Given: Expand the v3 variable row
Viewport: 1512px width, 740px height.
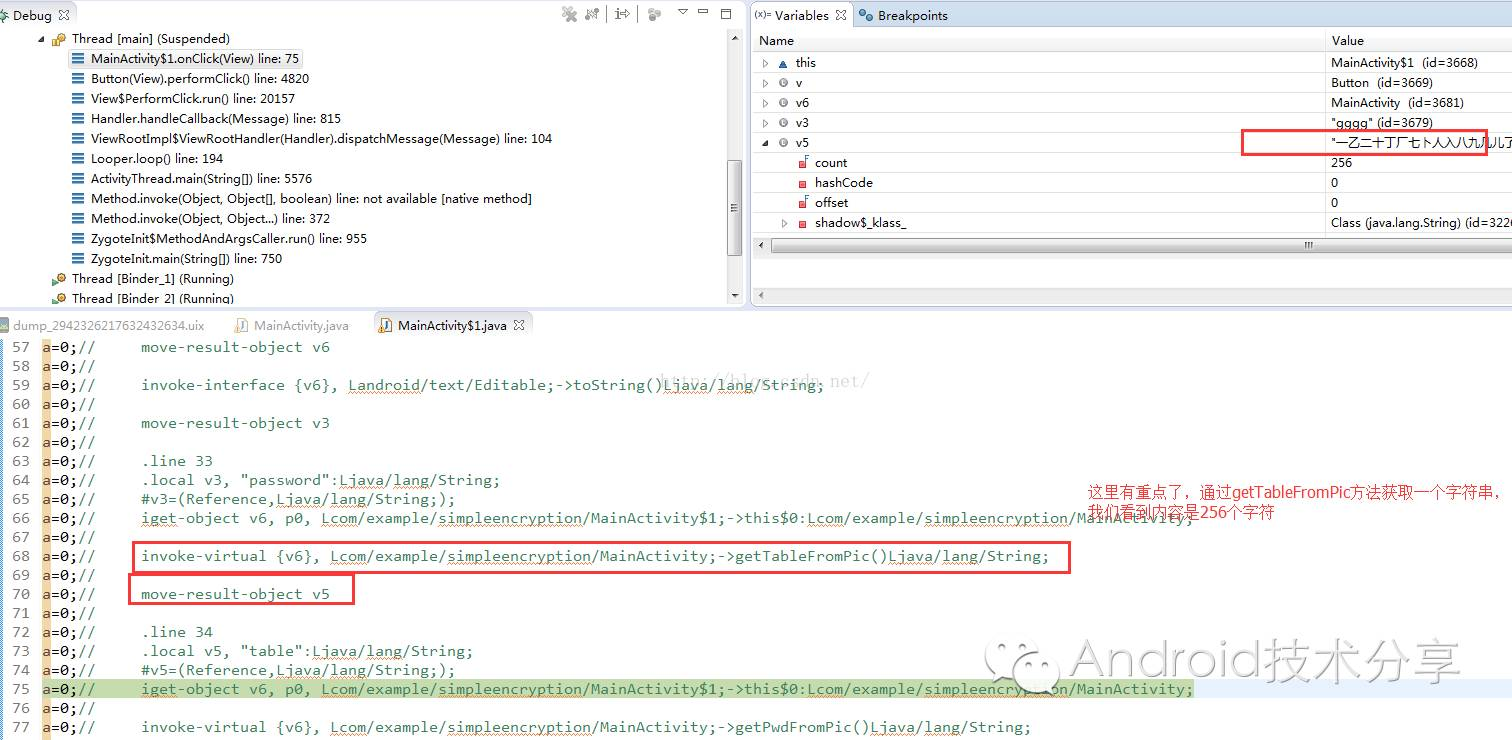Looking at the screenshot, I should [766, 123].
